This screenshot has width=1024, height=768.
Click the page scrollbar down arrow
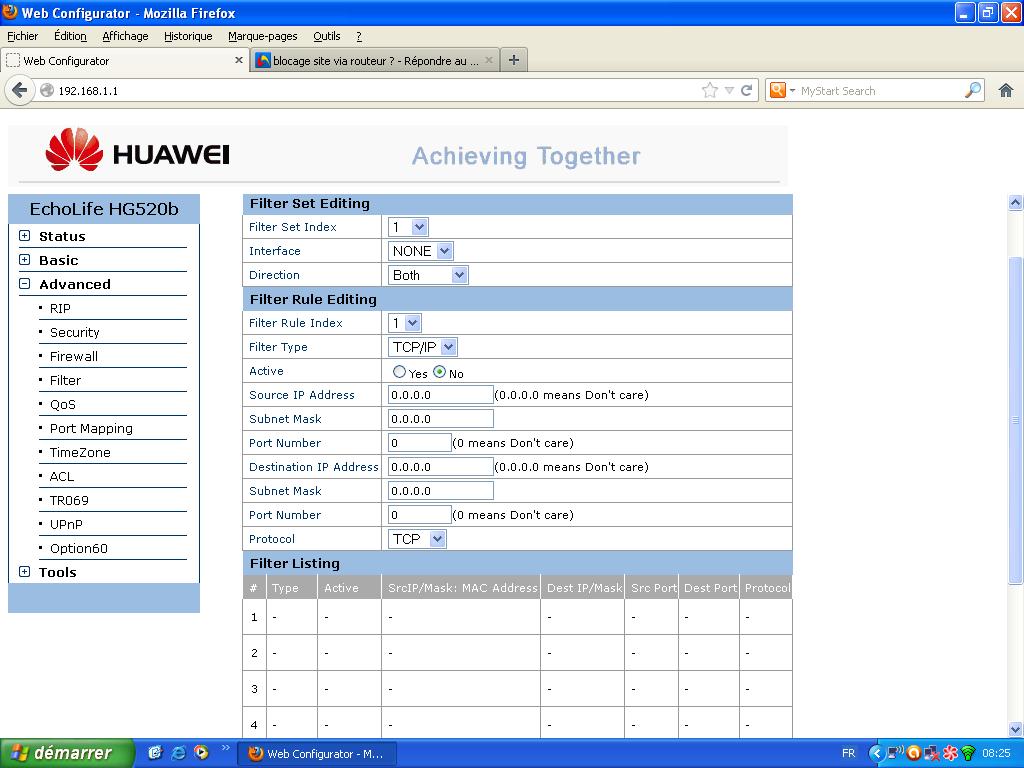(x=1015, y=729)
